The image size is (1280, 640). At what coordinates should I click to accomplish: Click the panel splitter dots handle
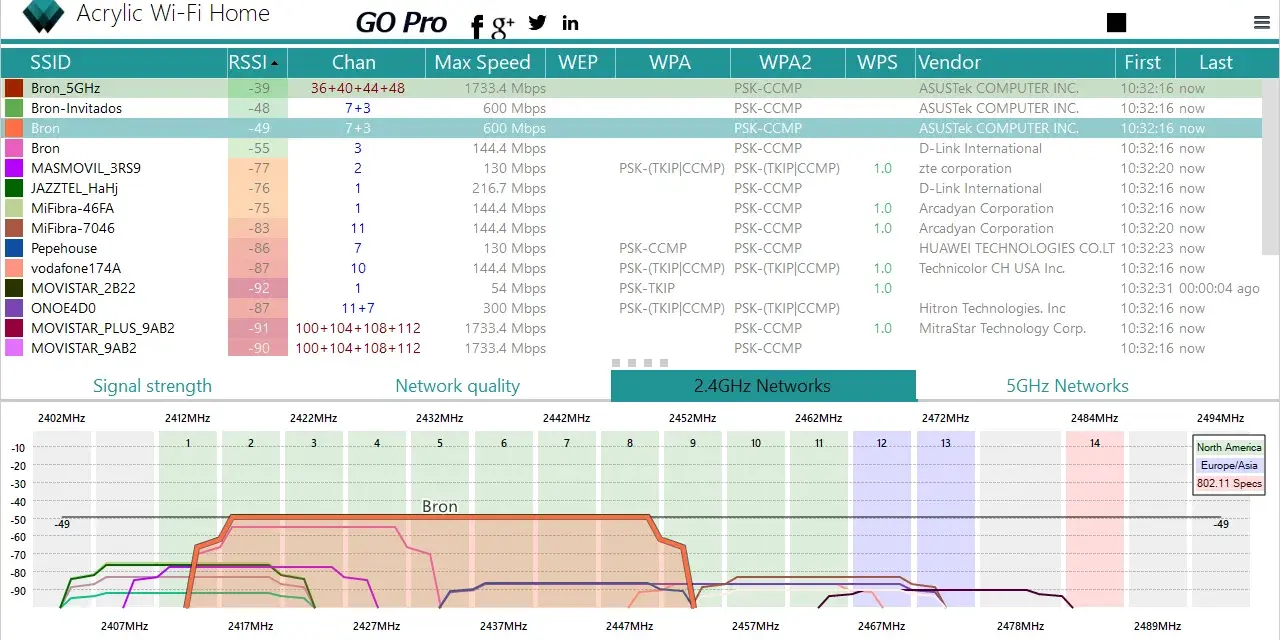coord(639,362)
